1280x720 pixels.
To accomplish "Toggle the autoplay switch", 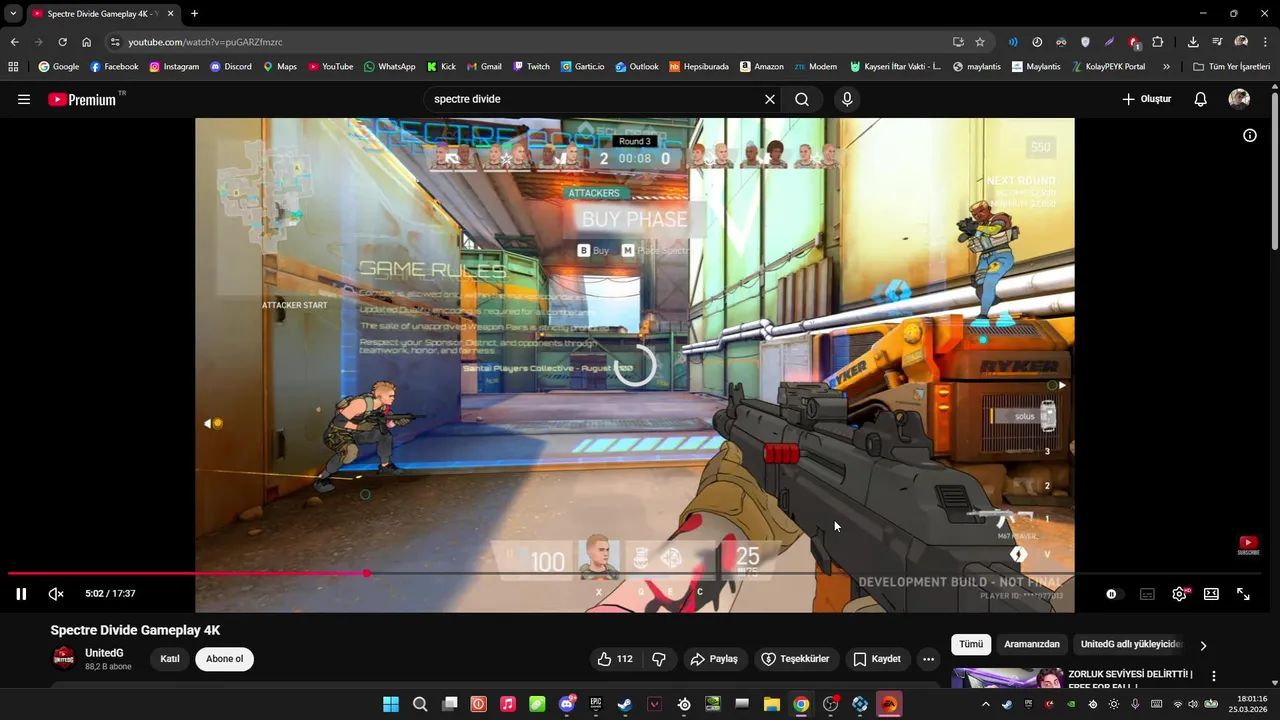I will [x=1112, y=594].
